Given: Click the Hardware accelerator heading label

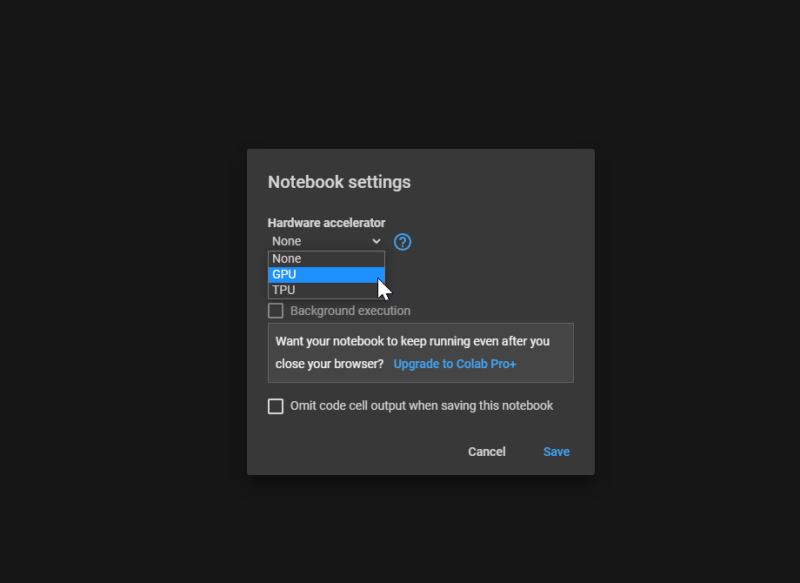Looking at the screenshot, I should [326, 223].
